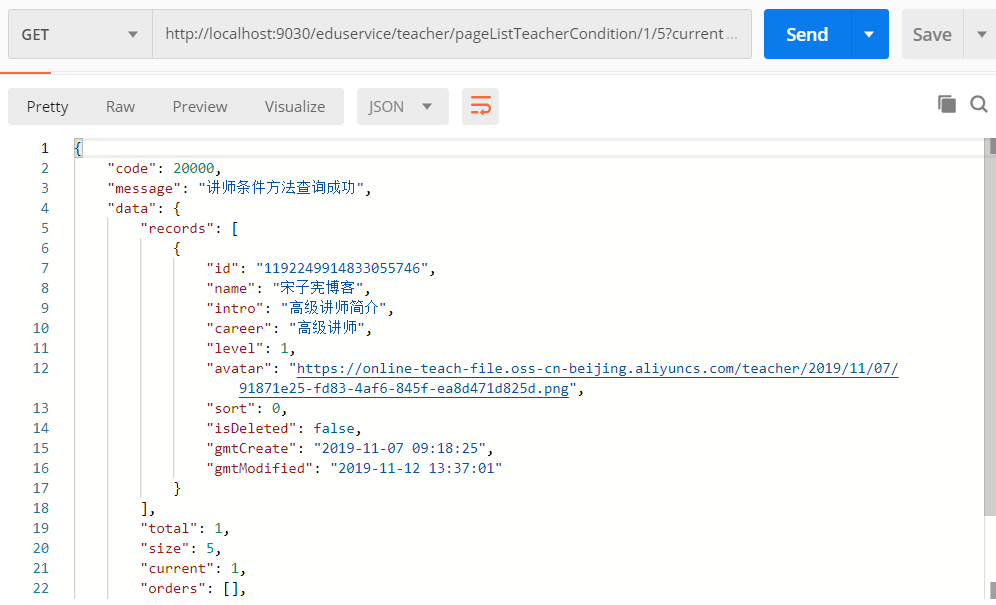
Task: Select the Pretty tab
Action: point(47,106)
